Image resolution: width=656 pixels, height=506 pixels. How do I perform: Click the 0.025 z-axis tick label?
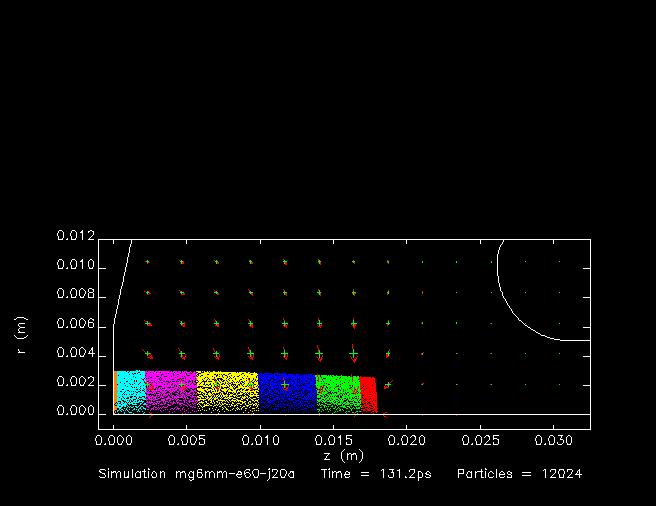pos(480,440)
